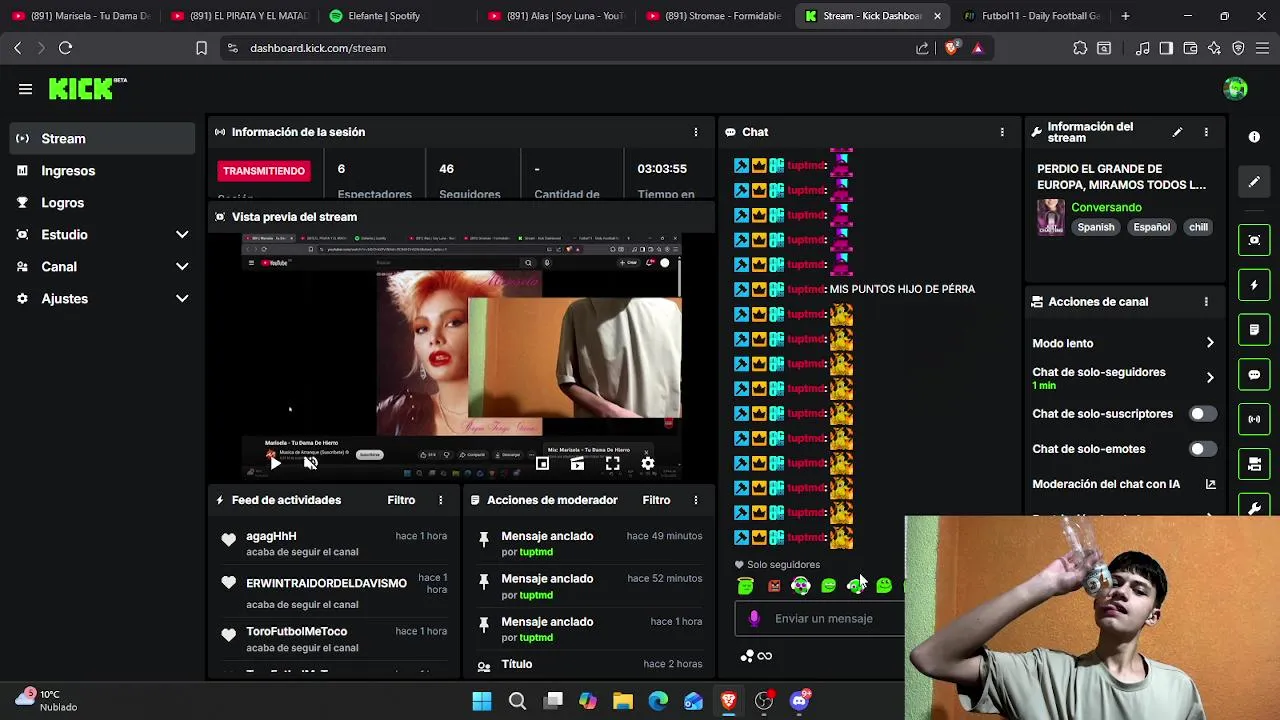This screenshot has height=720, width=1280.
Task: Open pinned message from 52 minutes ago
Action: [x=590, y=586]
